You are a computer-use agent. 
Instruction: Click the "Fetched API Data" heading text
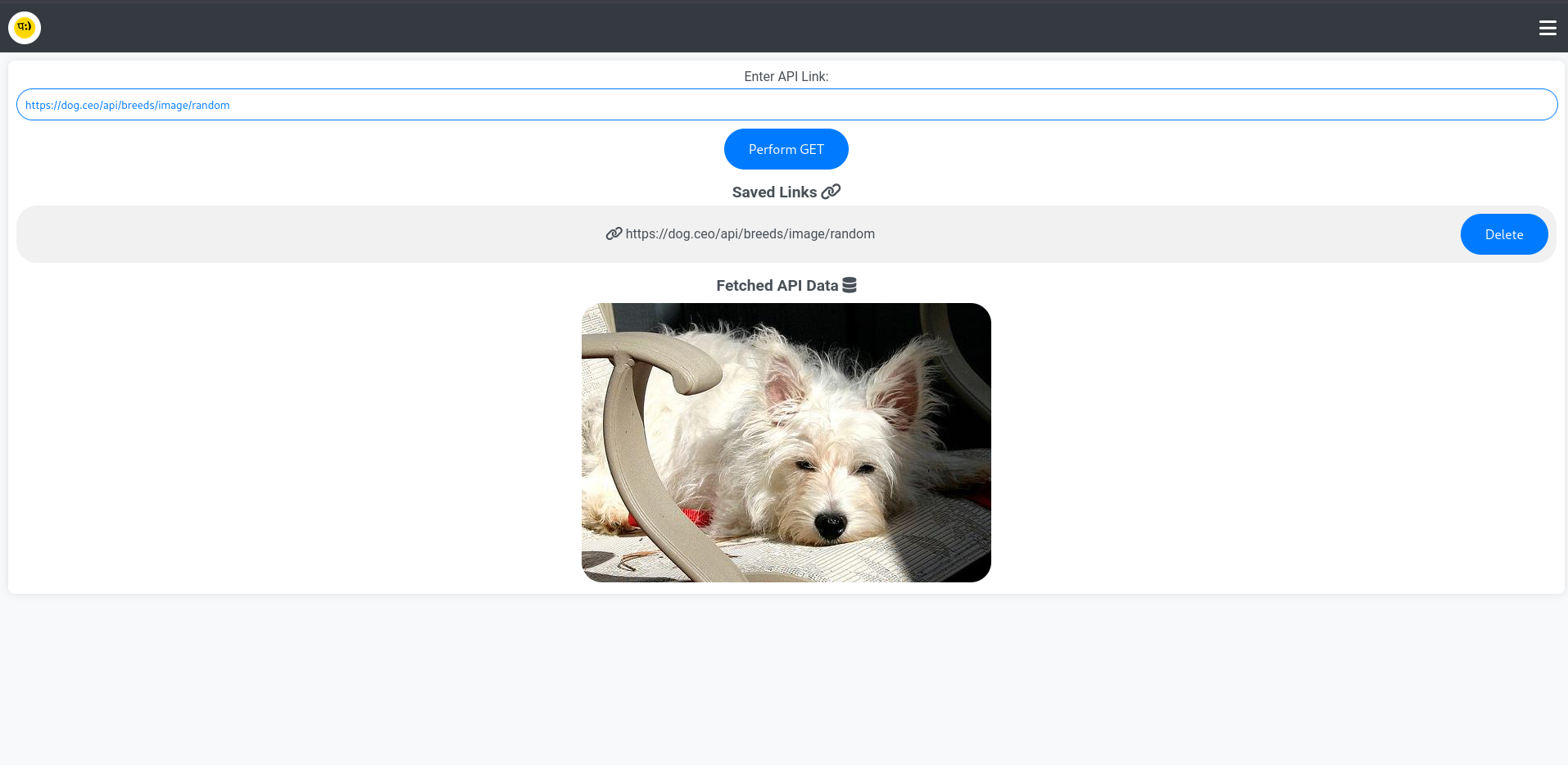pyautogui.click(x=777, y=286)
